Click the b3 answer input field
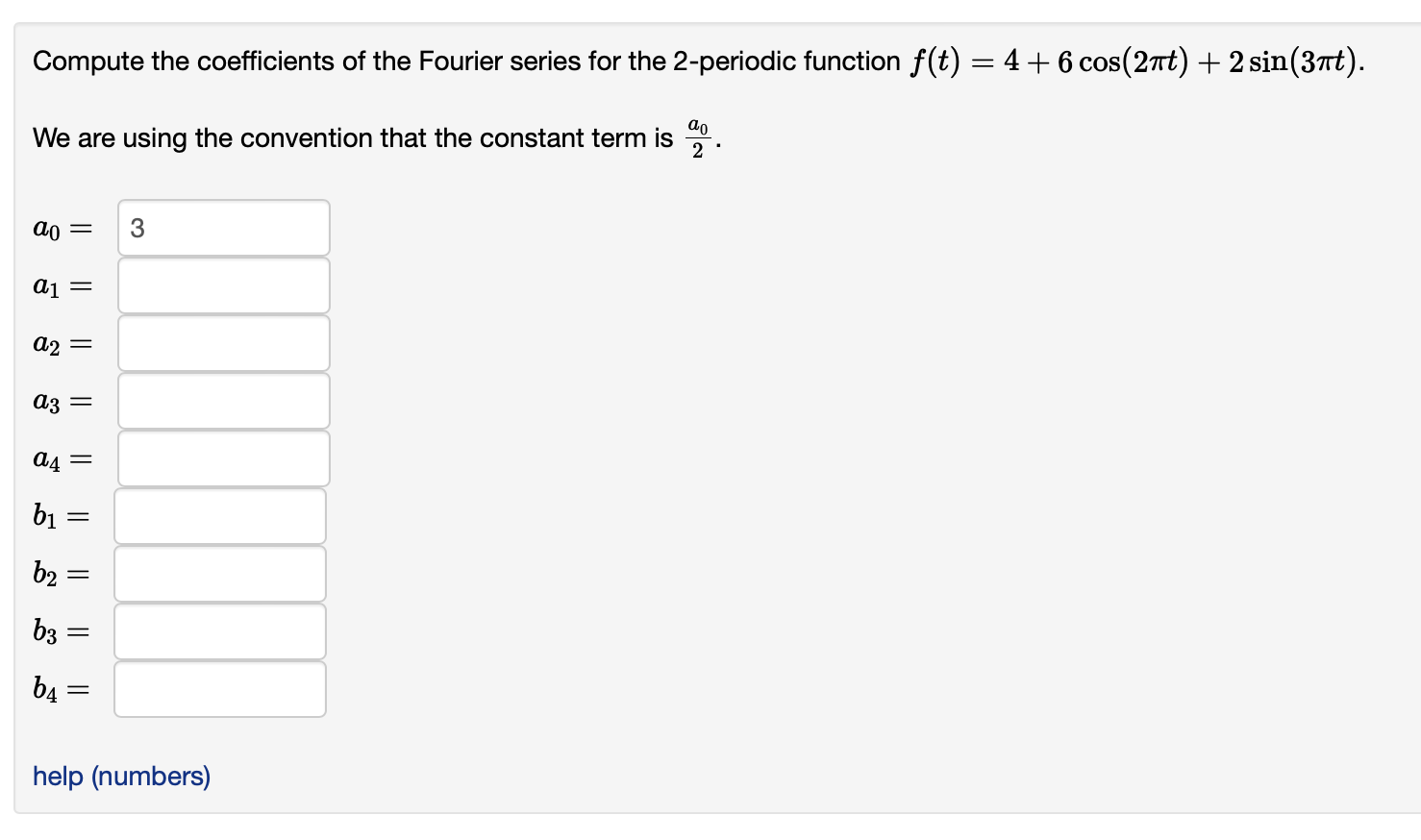The height and width of the screenshot is (840, 1421). pos(218,630)
